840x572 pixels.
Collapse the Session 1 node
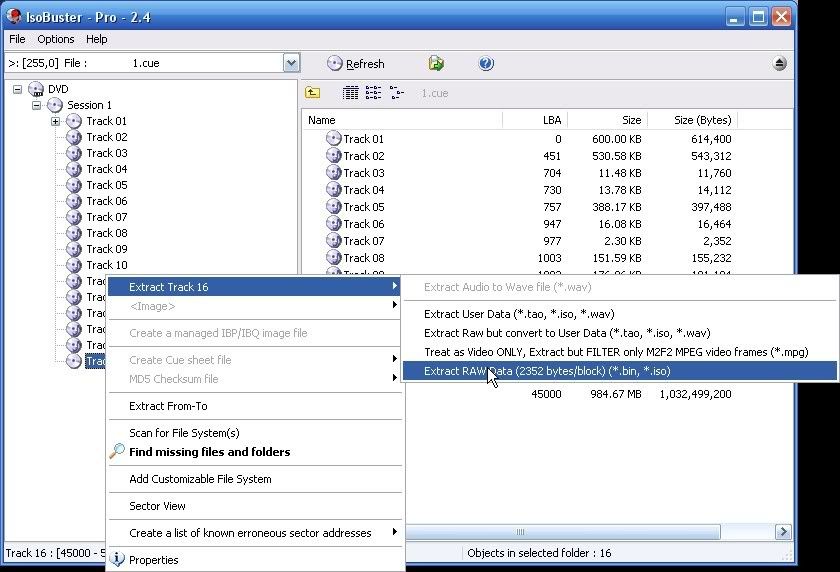pos(36,106)
